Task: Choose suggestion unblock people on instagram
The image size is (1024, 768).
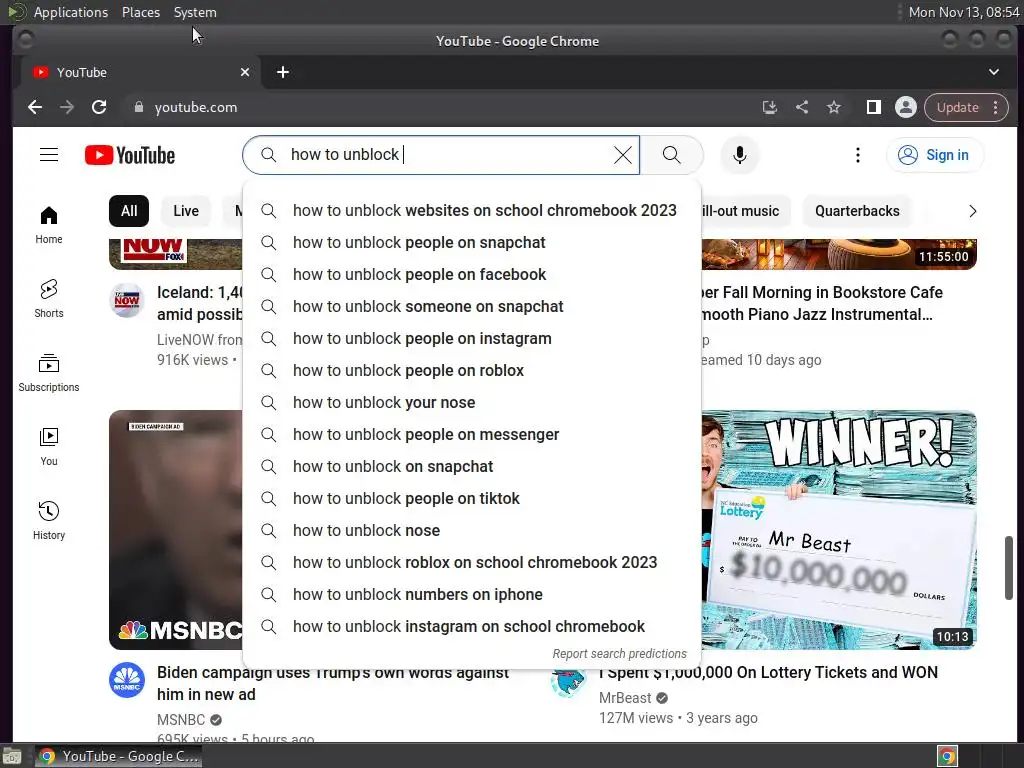Action: coord(472,338)
